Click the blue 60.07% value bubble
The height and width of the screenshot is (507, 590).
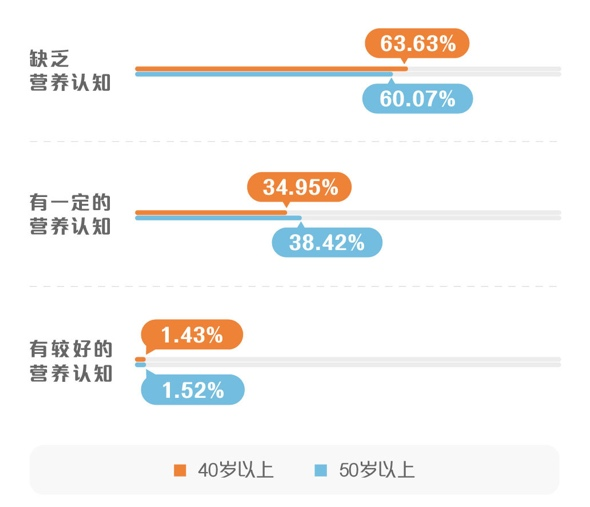click(417, 99)
